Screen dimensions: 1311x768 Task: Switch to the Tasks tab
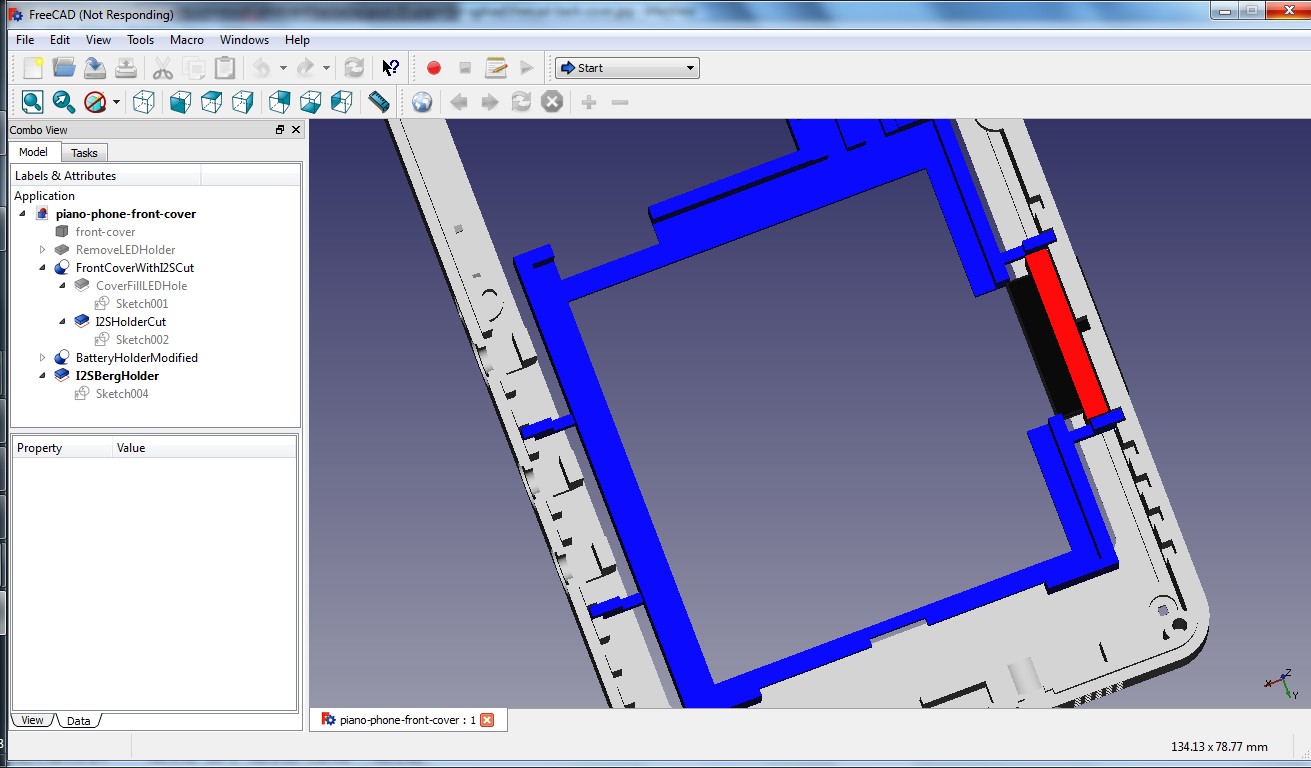[x=84, y=153]
